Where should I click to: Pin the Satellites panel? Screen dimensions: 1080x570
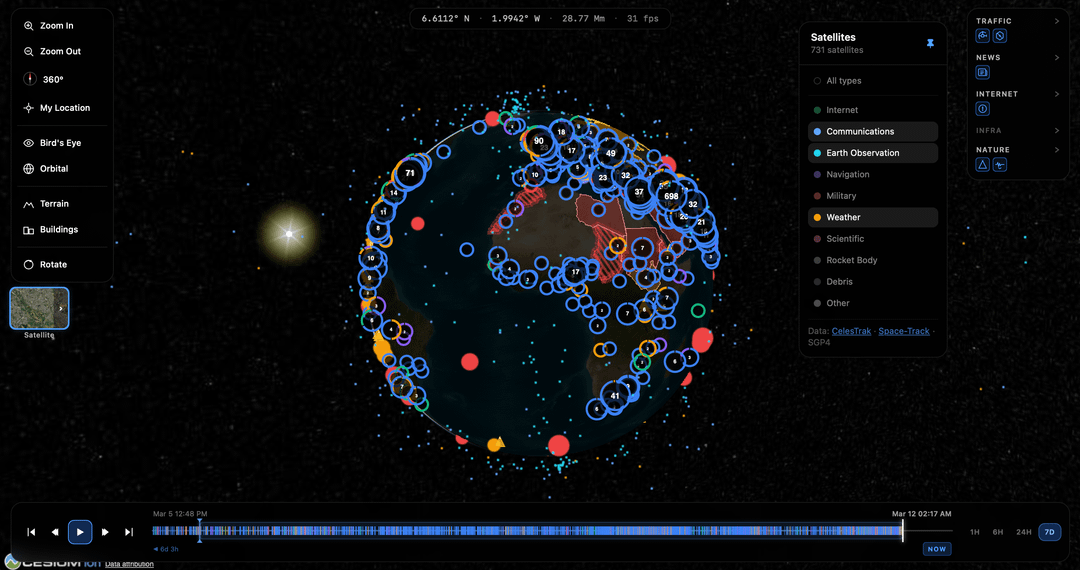click(930, 43)
